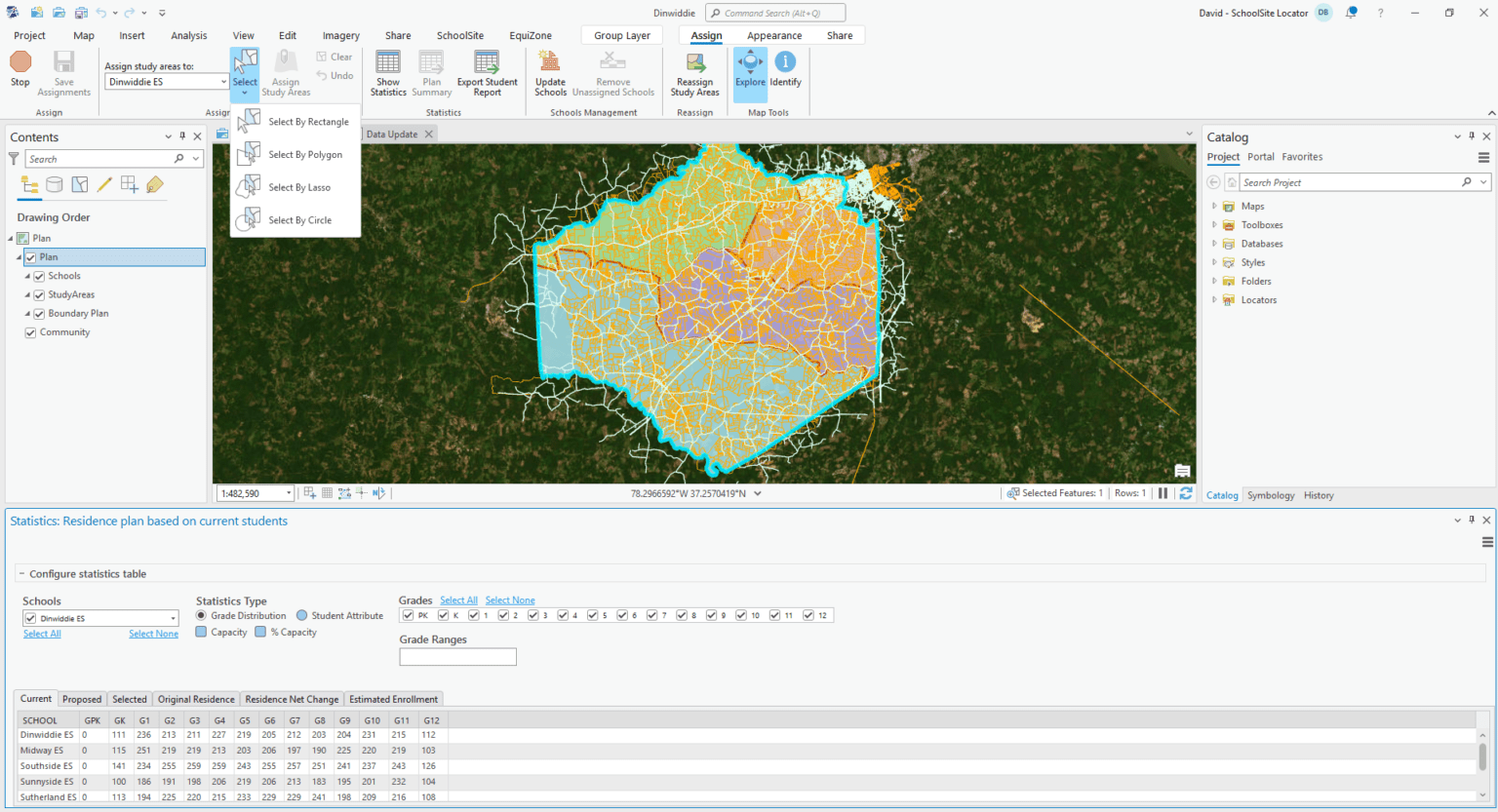Image resolution: width=1498 pixels, height=812 pixels.
Task: Expand the Toolboxes catalog node
Action: click(1214, 225)
